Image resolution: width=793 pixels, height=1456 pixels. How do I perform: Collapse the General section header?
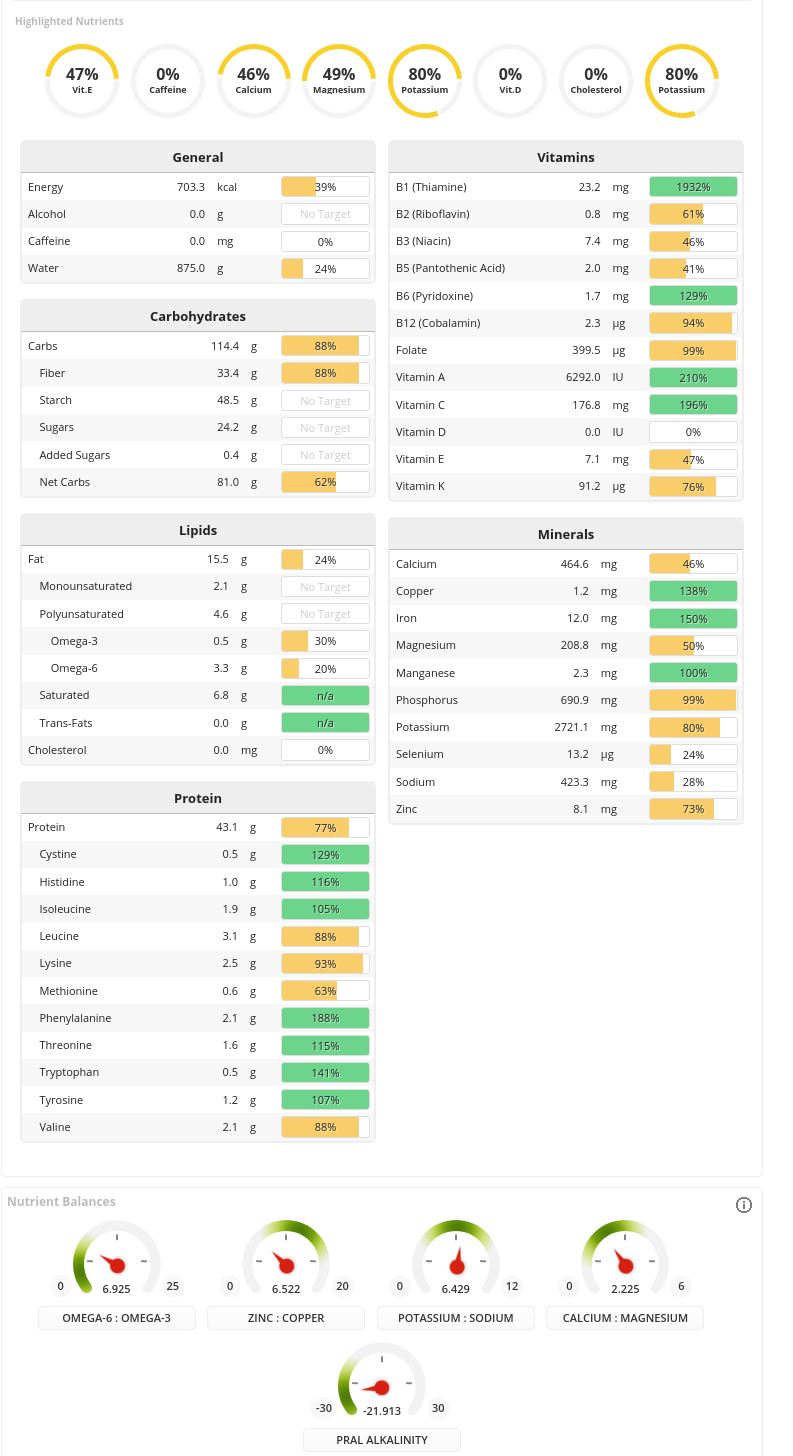coord(197,157)
